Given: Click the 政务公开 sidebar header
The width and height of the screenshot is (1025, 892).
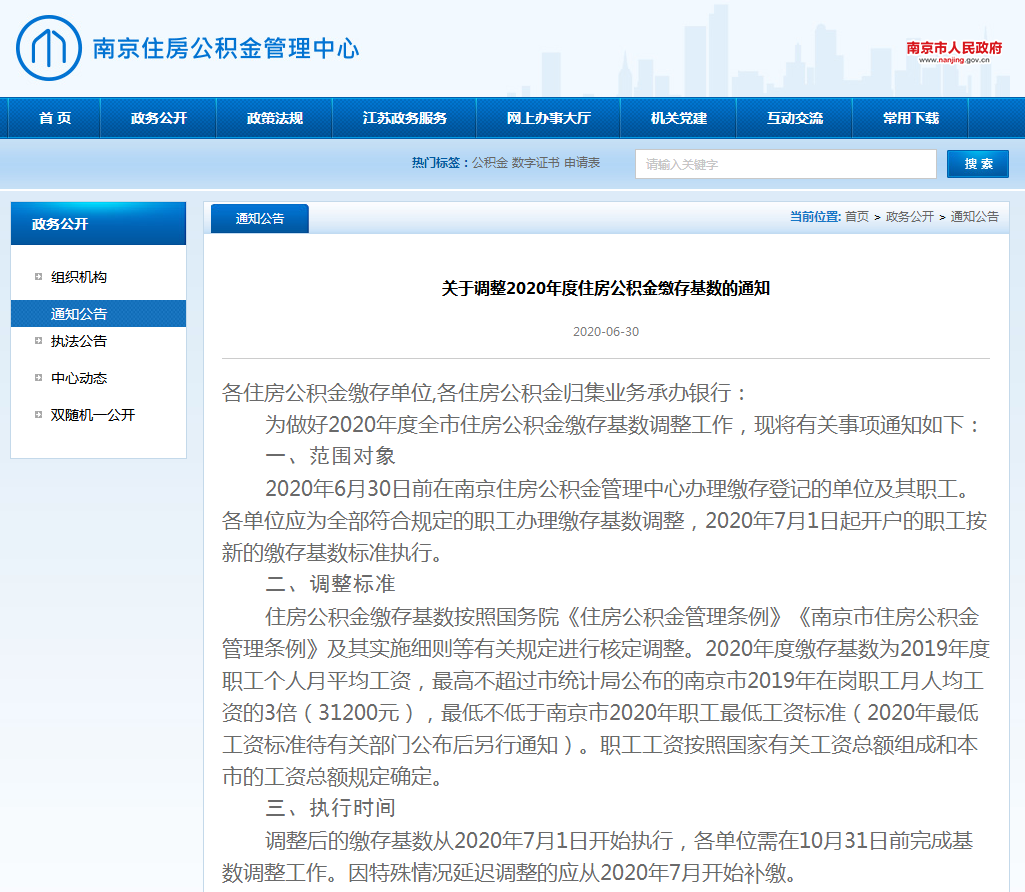Looking at the screenshot, I should (x=98, y=223).
